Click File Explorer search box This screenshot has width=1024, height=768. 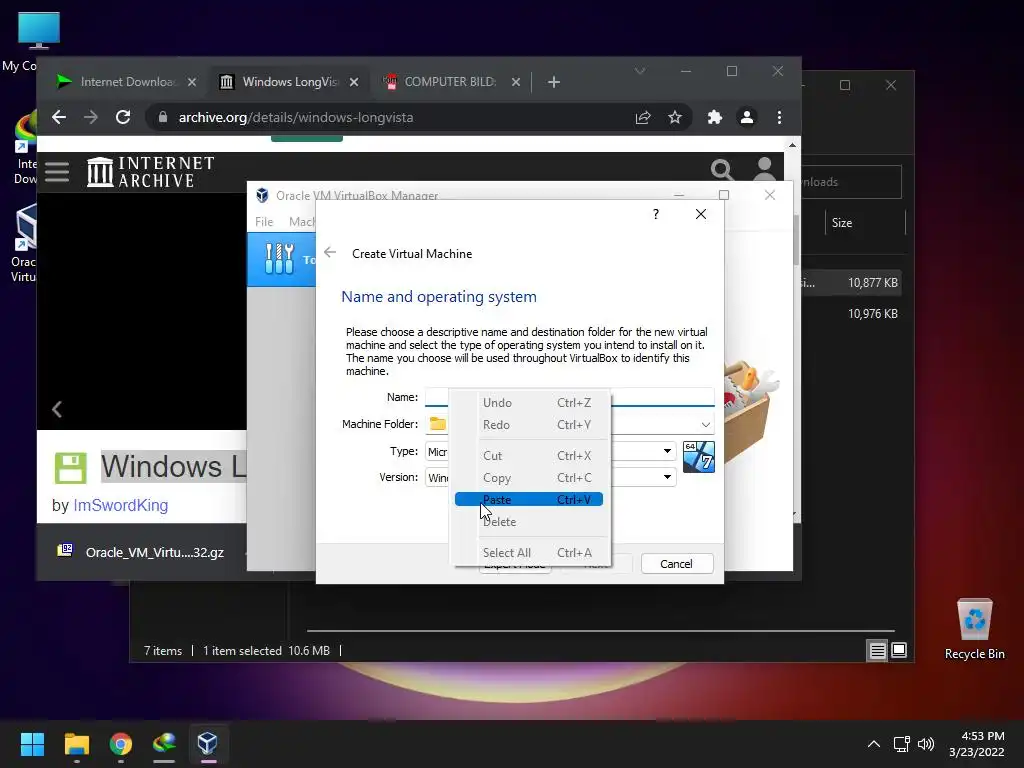[852, 182]
